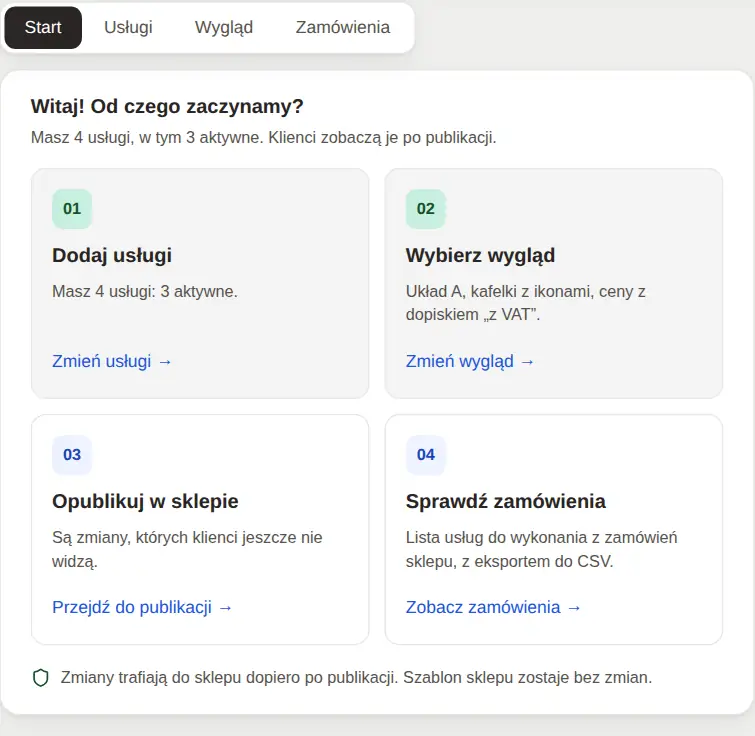Click the Układ A appearance description text

pos(525,303)
